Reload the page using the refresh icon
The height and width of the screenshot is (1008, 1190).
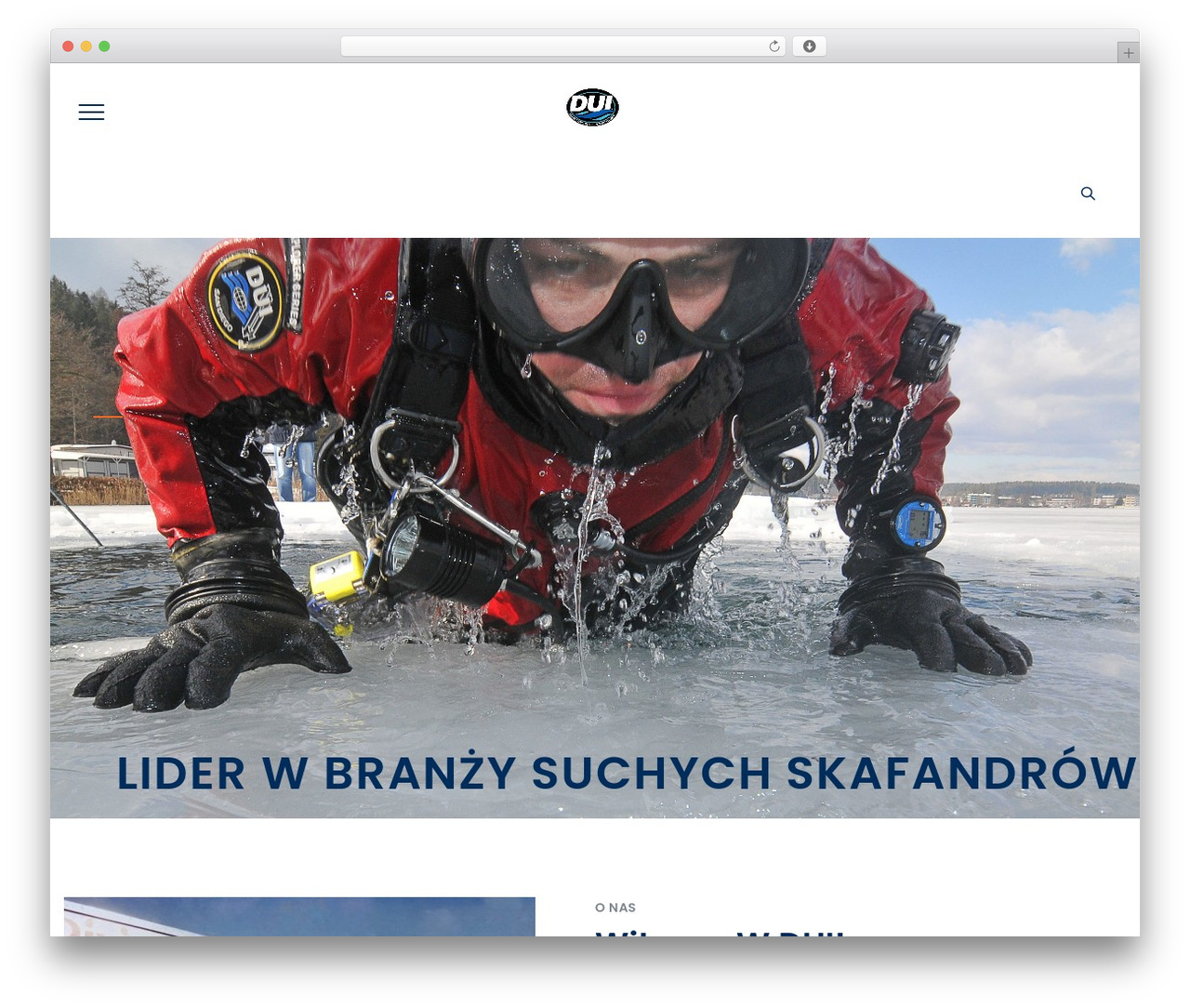click(x=774, y=46)
